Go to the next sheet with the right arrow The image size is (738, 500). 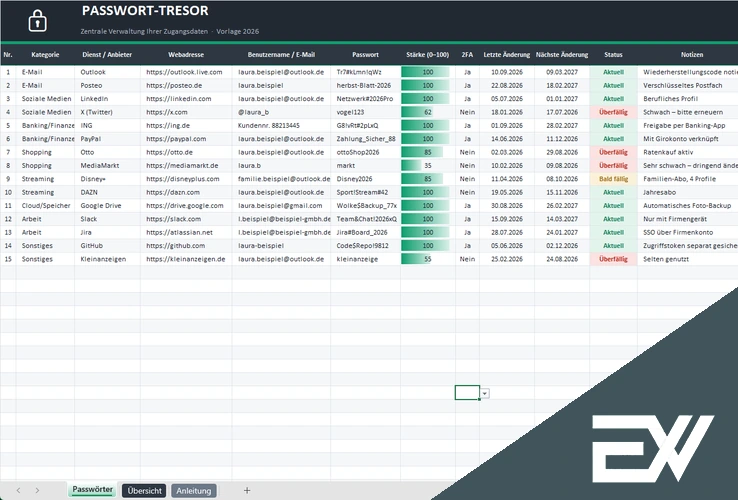coord(37,491)
